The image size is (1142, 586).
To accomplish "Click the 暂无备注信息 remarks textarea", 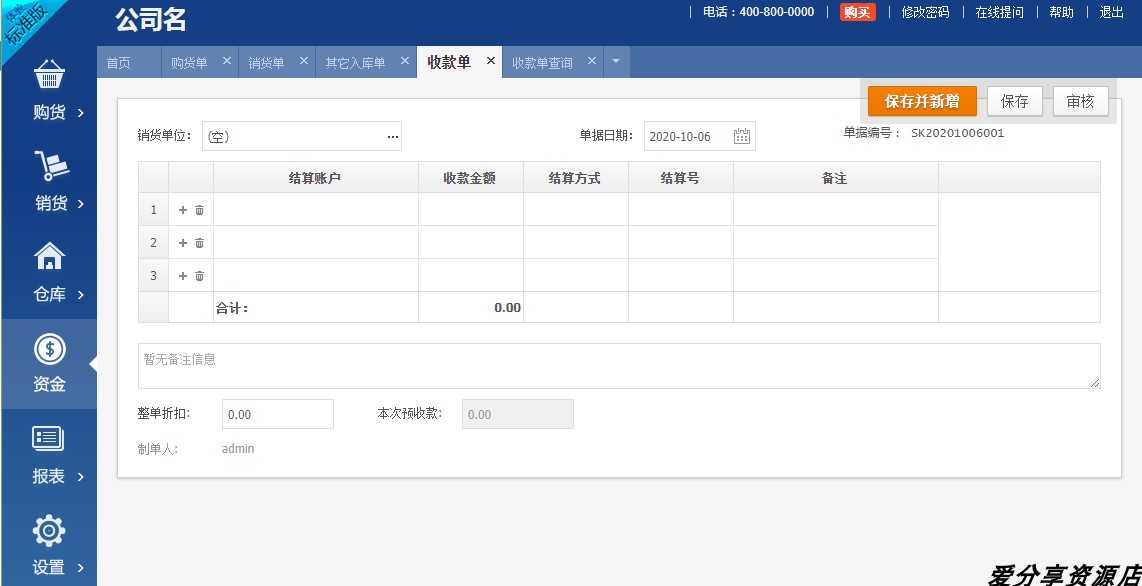I will [619, 366].
